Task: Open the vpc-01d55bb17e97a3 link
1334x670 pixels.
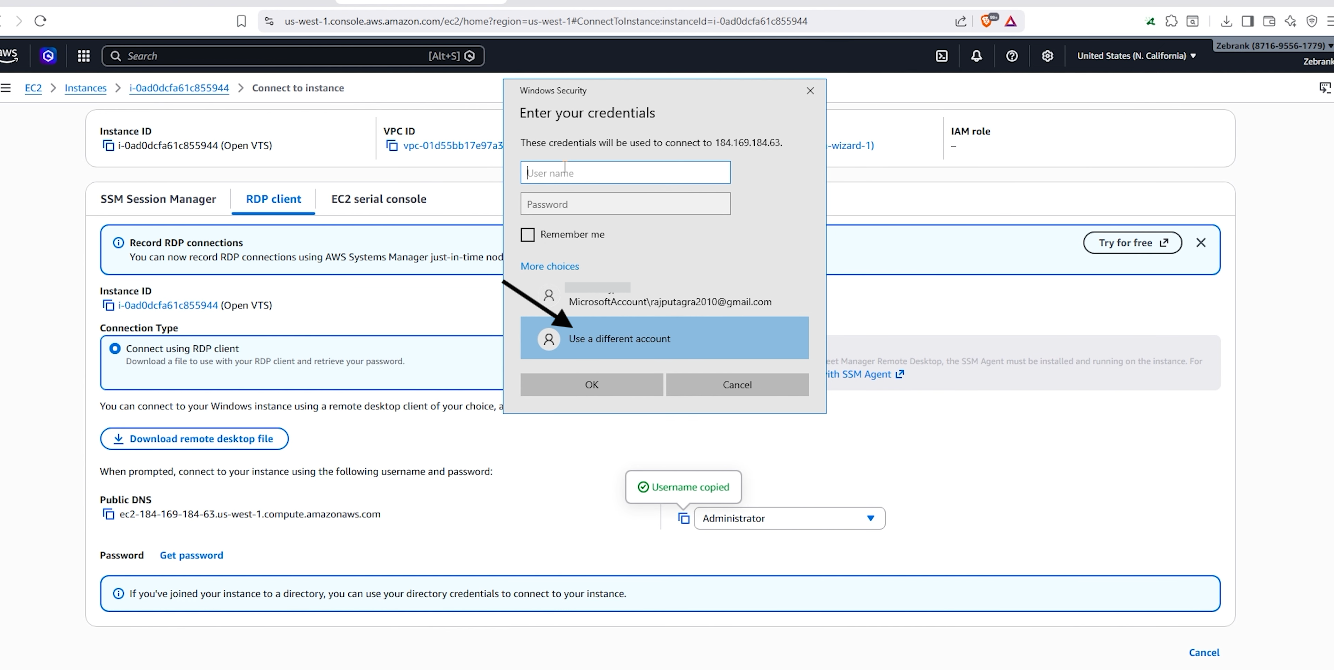Action: pyautogui.click(x=452, y=146)
